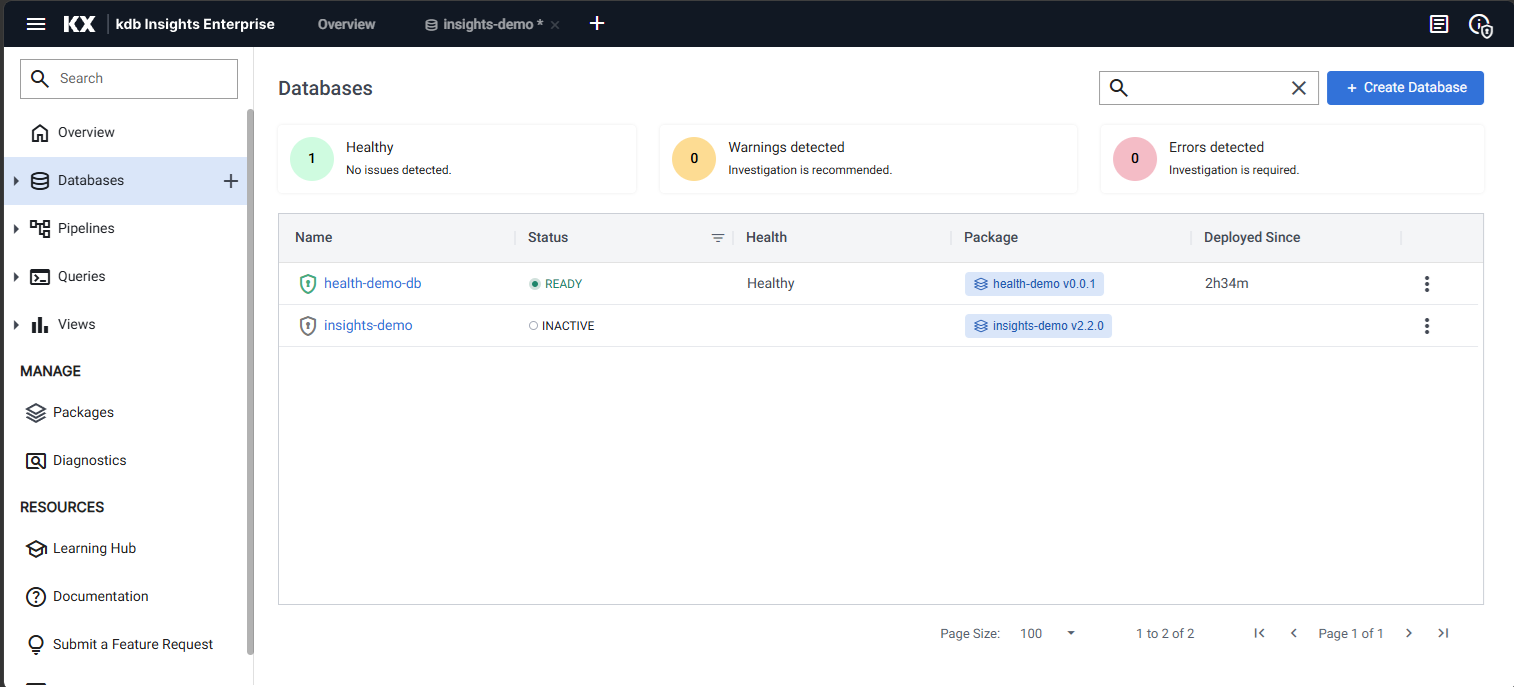Click the Documentation question mark icon
Image resolution: width=1514 pixels, height=687 pixels.
(36, 597)
